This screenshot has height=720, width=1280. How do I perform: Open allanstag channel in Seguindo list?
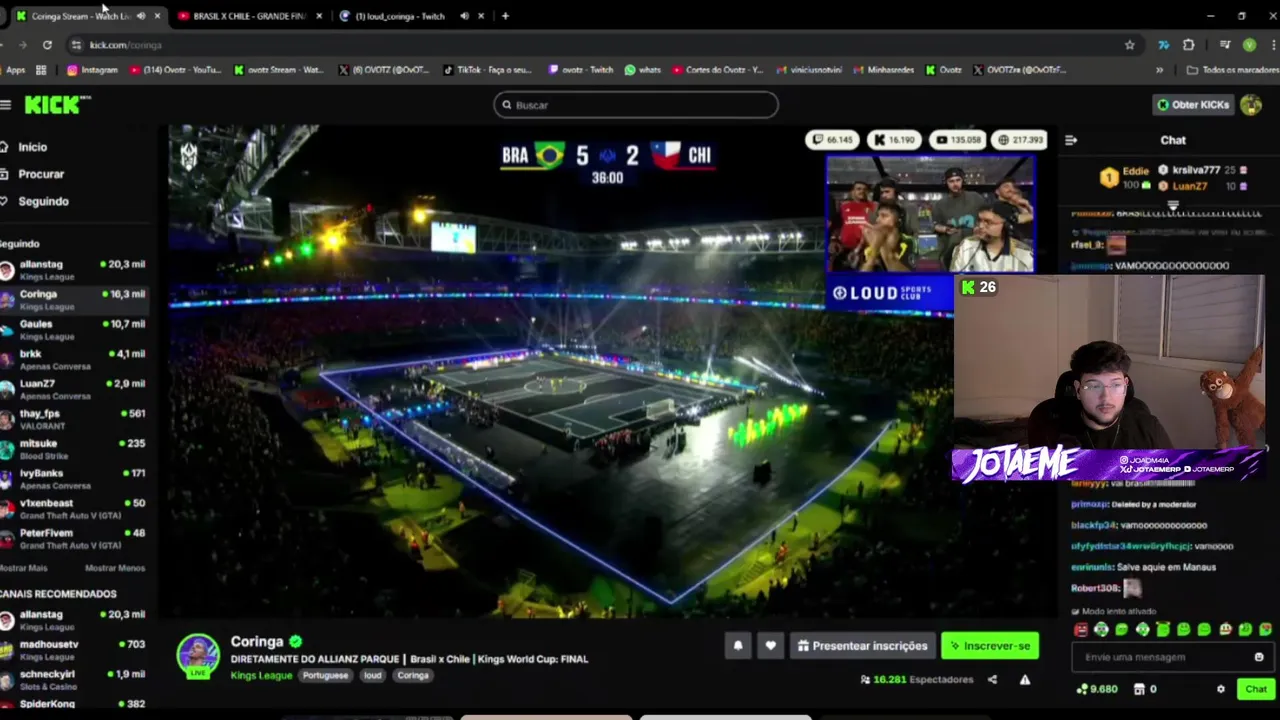pyautogui.click(x=73, y=270)
